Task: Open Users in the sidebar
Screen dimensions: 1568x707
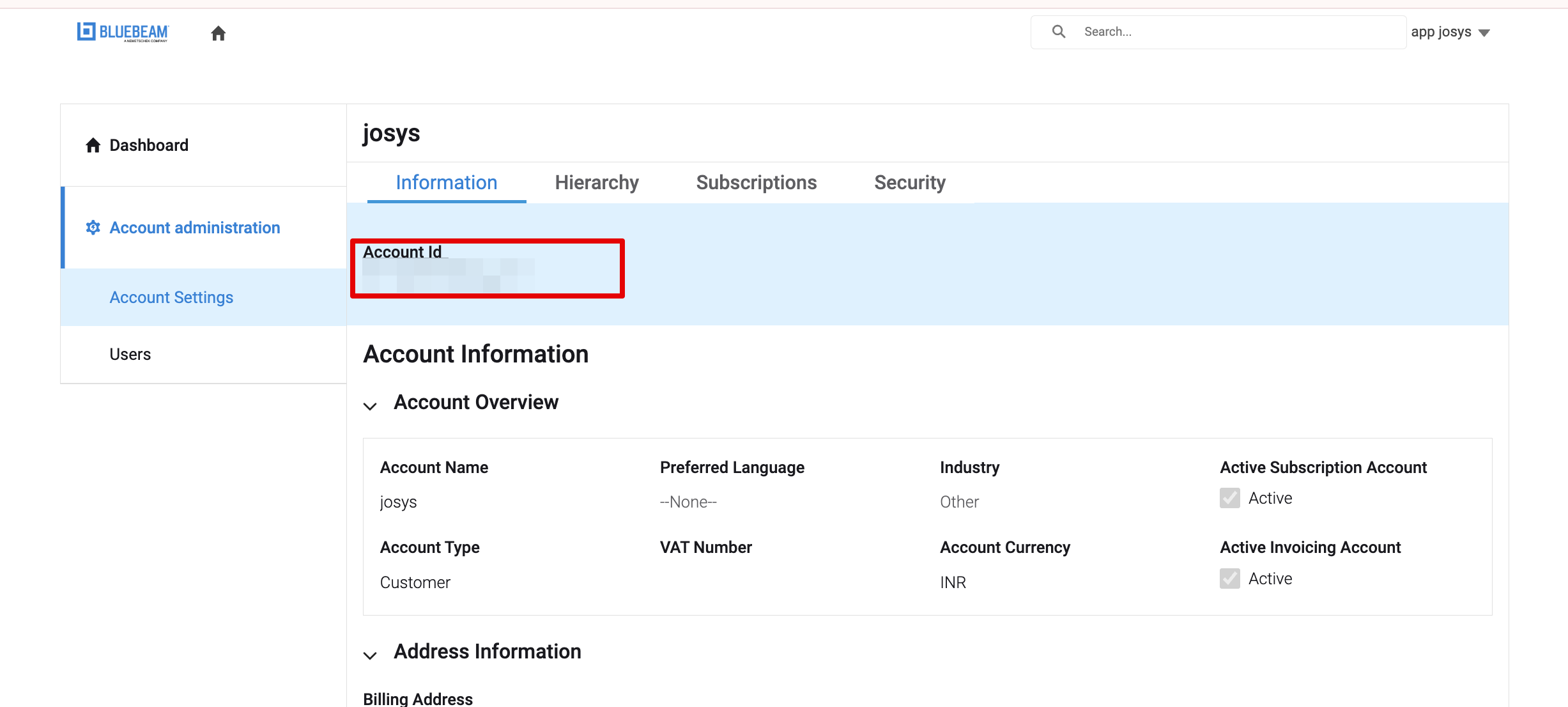Action: 130,354
